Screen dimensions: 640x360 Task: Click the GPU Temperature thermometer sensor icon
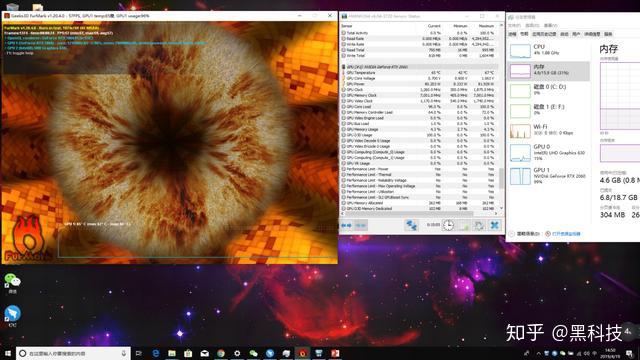[344, 73]
